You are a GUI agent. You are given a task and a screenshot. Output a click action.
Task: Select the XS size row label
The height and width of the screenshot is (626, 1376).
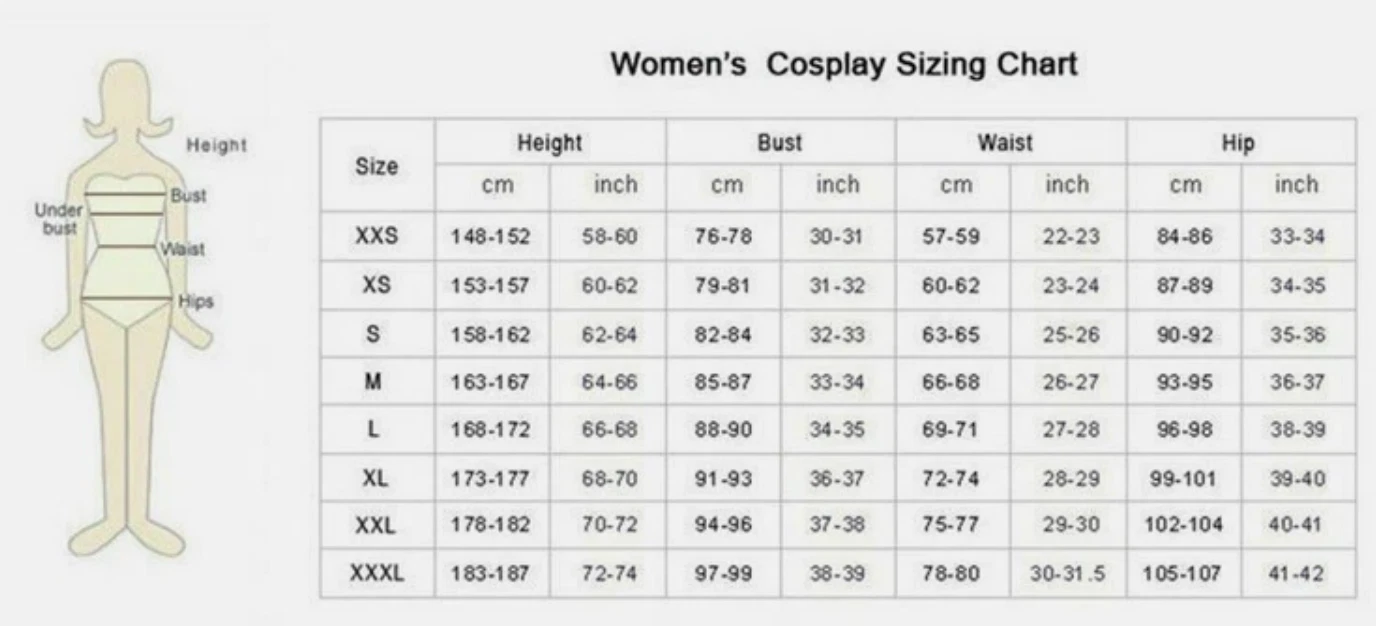[x=376, y=285]
